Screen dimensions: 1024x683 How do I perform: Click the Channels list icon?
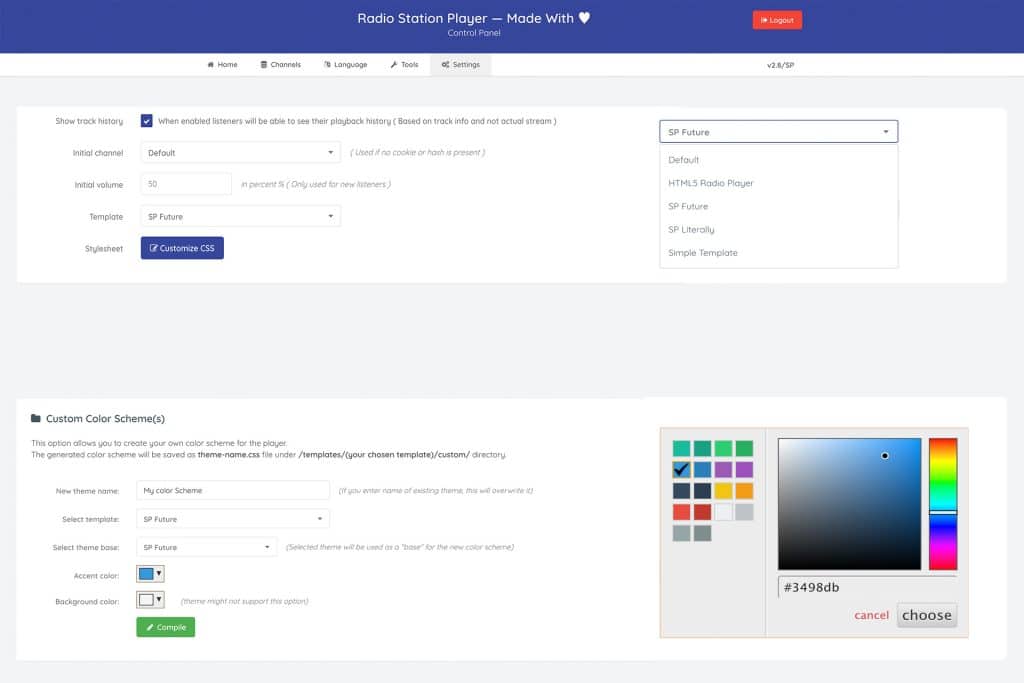(264, 65)
